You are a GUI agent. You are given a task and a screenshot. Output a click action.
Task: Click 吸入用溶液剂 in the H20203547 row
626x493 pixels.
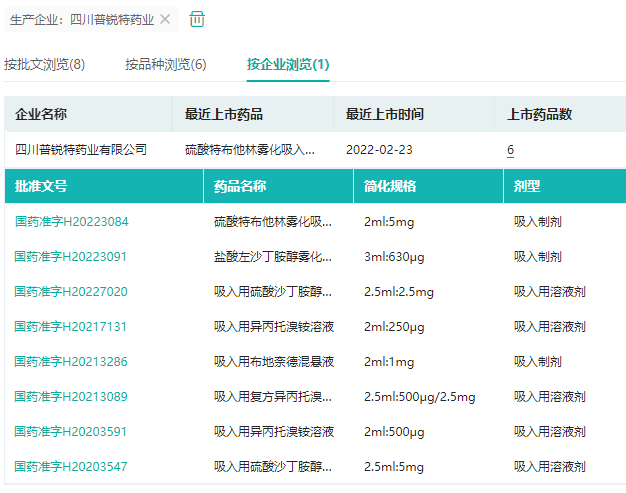550,467
